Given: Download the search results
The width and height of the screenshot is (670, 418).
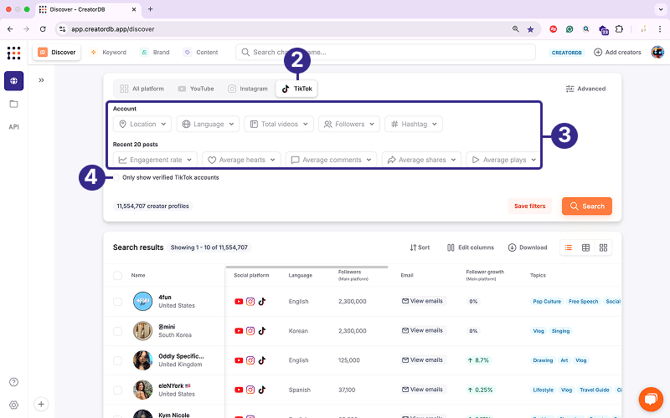Looking at the screenshot, I should 528,248.
